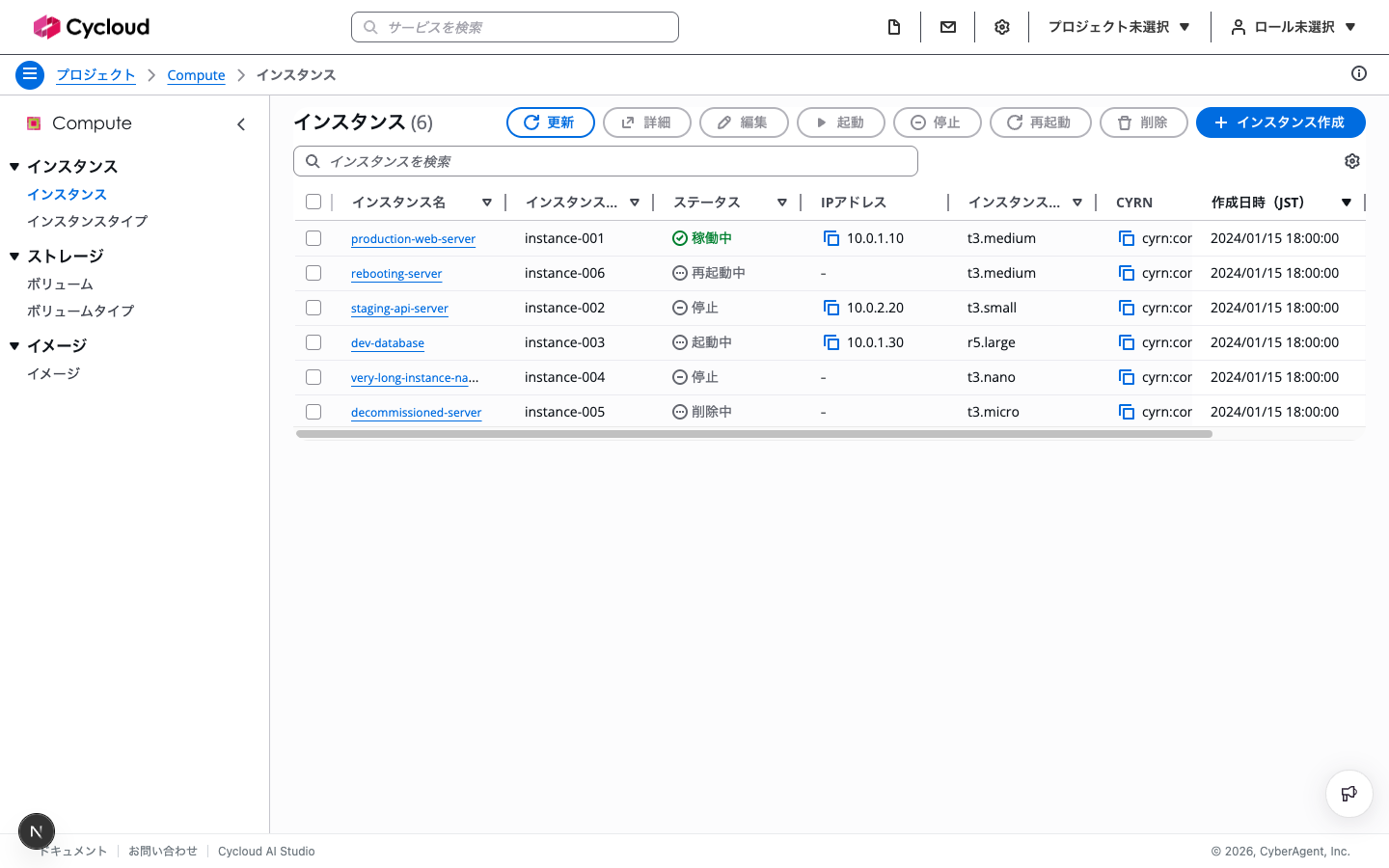Open the feedback megaphone button
Image resolution: width=1389 pixels, height=868 pixels.
point(1349,794)
